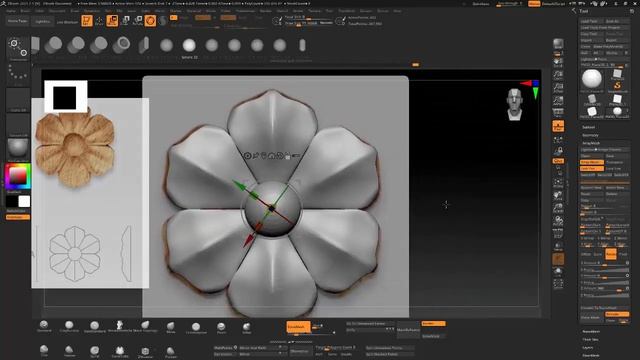The width and height of the screenshot is (640, 360).
Task: Select the ring-shaped insert mesh
Action: (121, 45)
